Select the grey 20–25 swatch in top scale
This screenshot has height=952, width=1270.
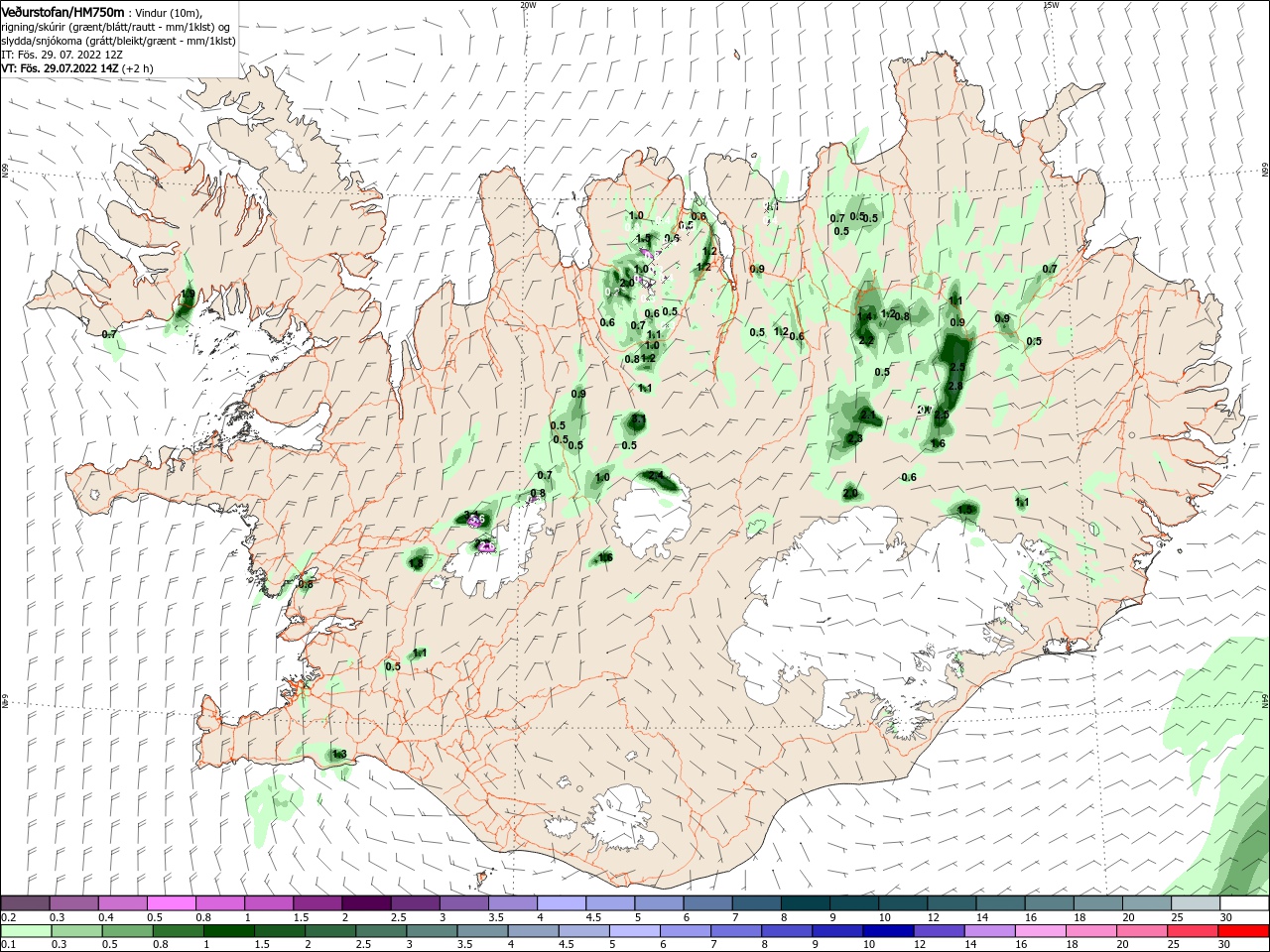coord(1147,903)
